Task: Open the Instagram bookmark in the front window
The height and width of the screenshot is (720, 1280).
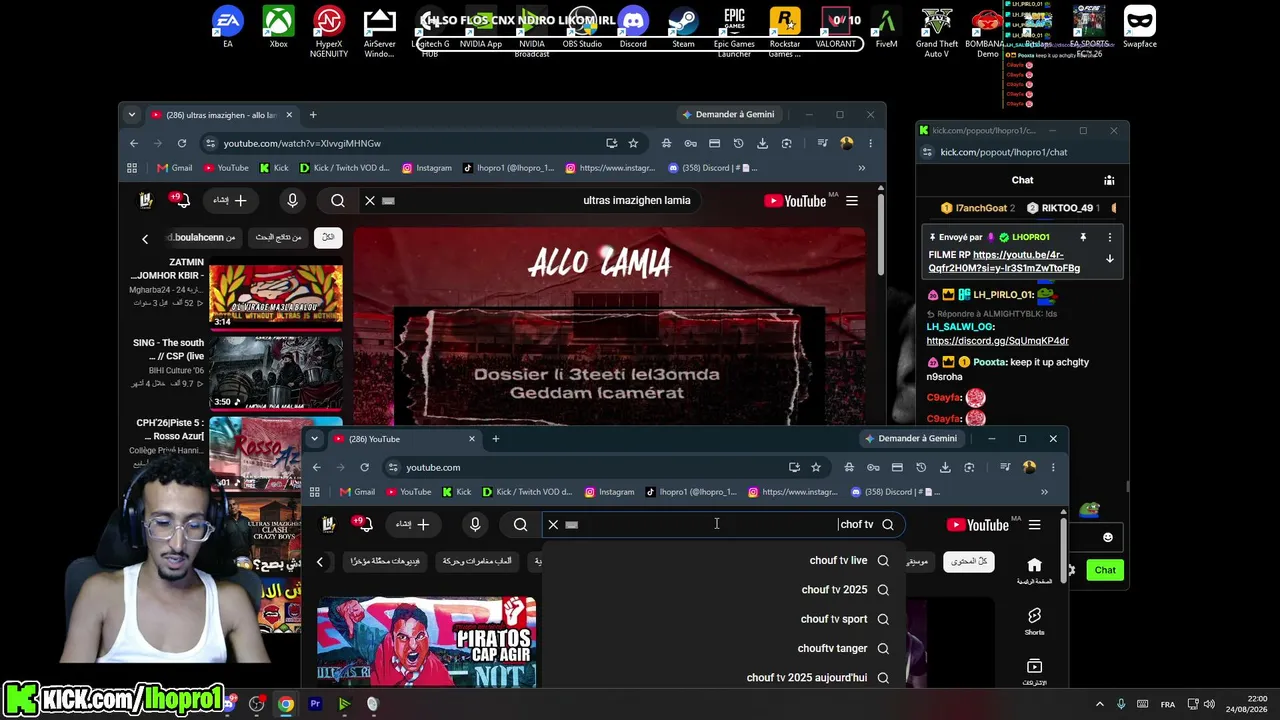Action: (609, 492)
